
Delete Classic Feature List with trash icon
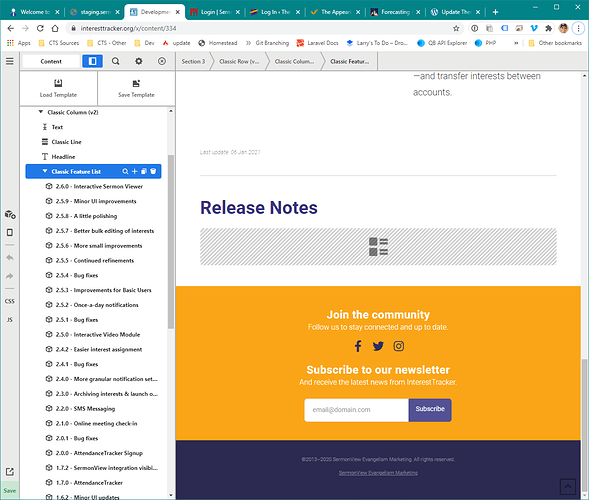[x=153, y=171]
